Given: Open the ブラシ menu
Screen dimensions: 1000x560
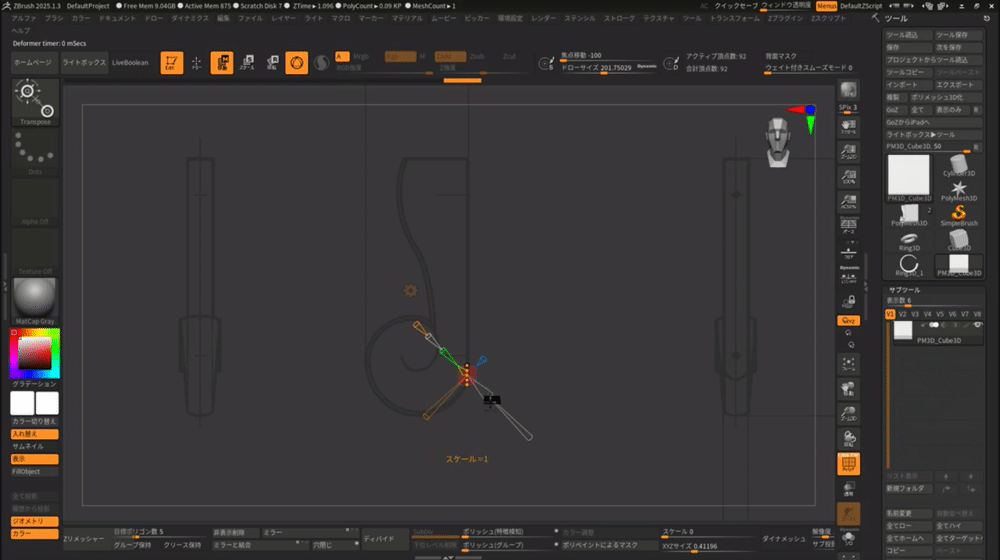Looking at the screenshot, I should tap(54, 19).
